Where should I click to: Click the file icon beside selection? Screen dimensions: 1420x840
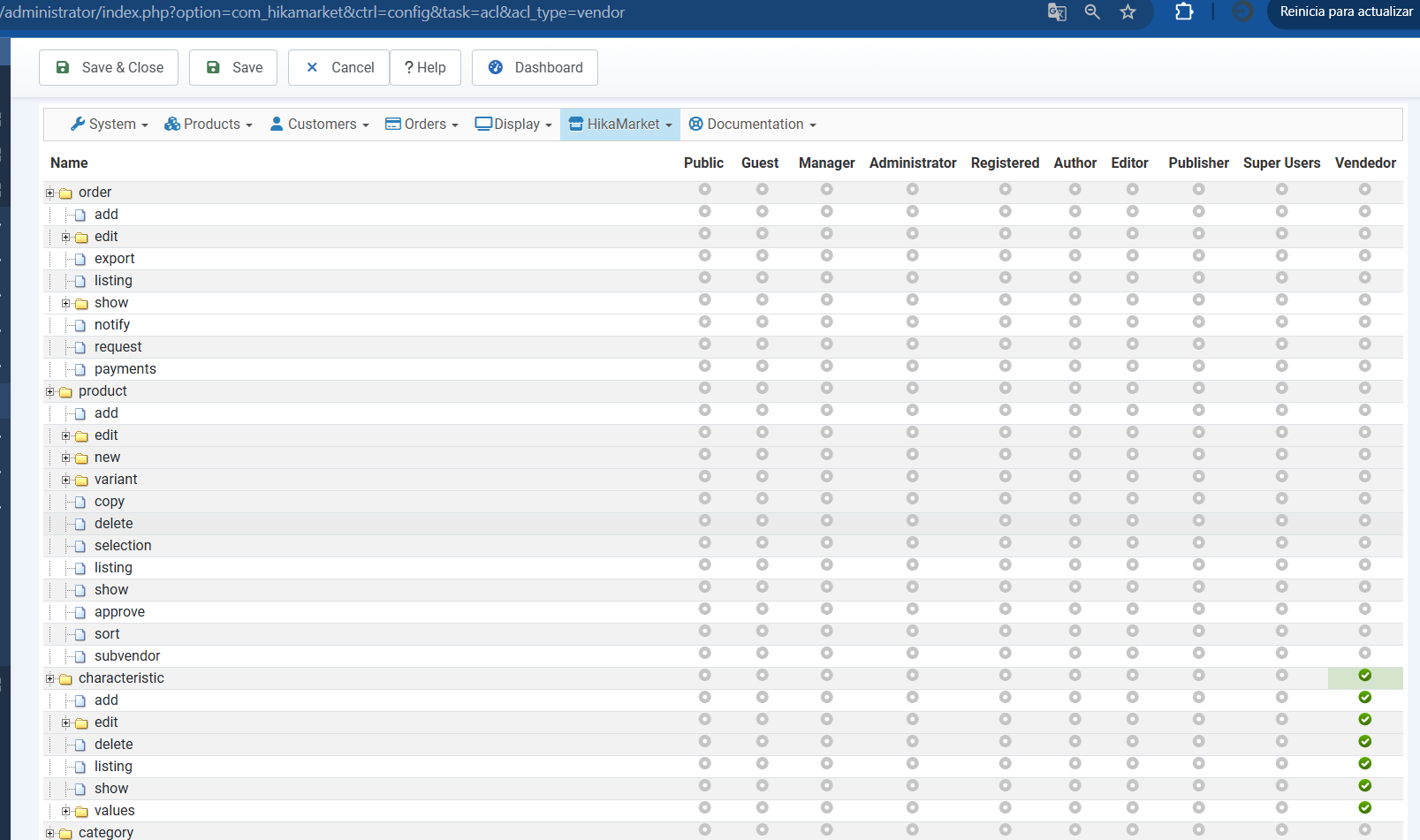pos(80,547)
